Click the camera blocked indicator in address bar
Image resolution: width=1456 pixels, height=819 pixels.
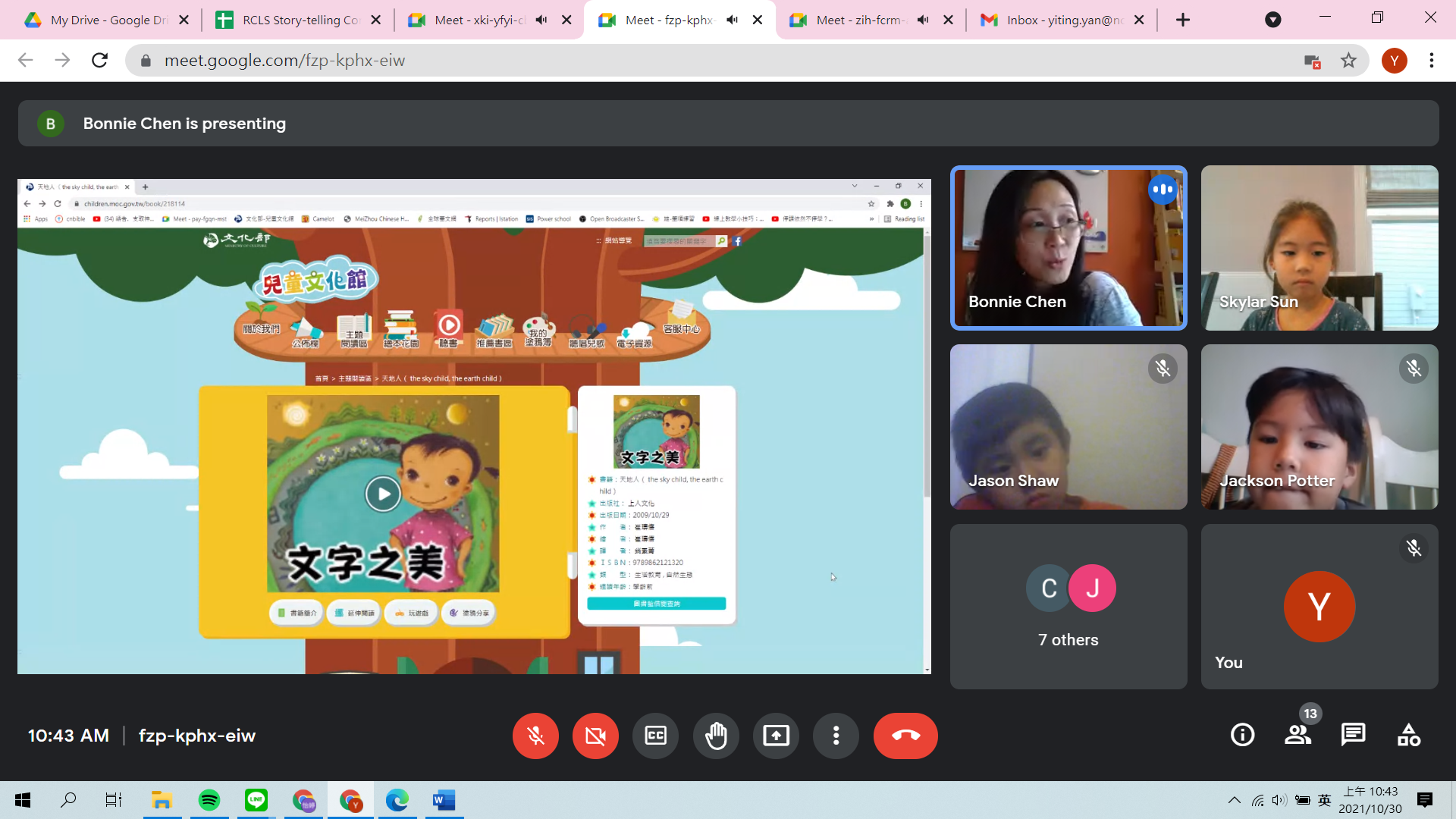(1312, 61)
